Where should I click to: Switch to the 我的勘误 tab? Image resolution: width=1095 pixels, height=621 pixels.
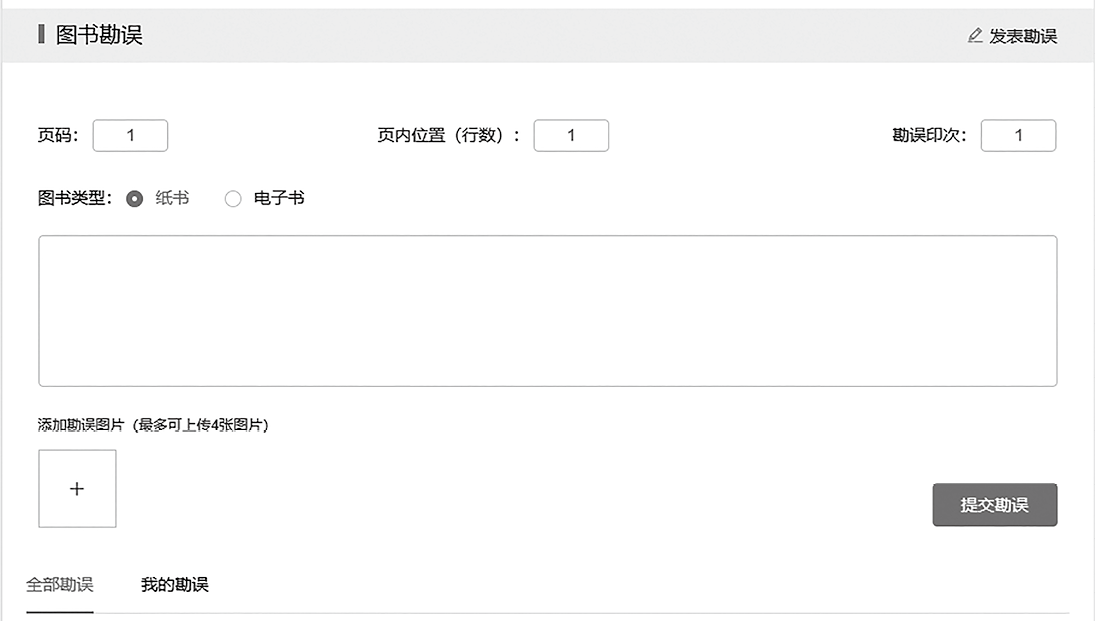pyautogui.click(x=175, y=585)
